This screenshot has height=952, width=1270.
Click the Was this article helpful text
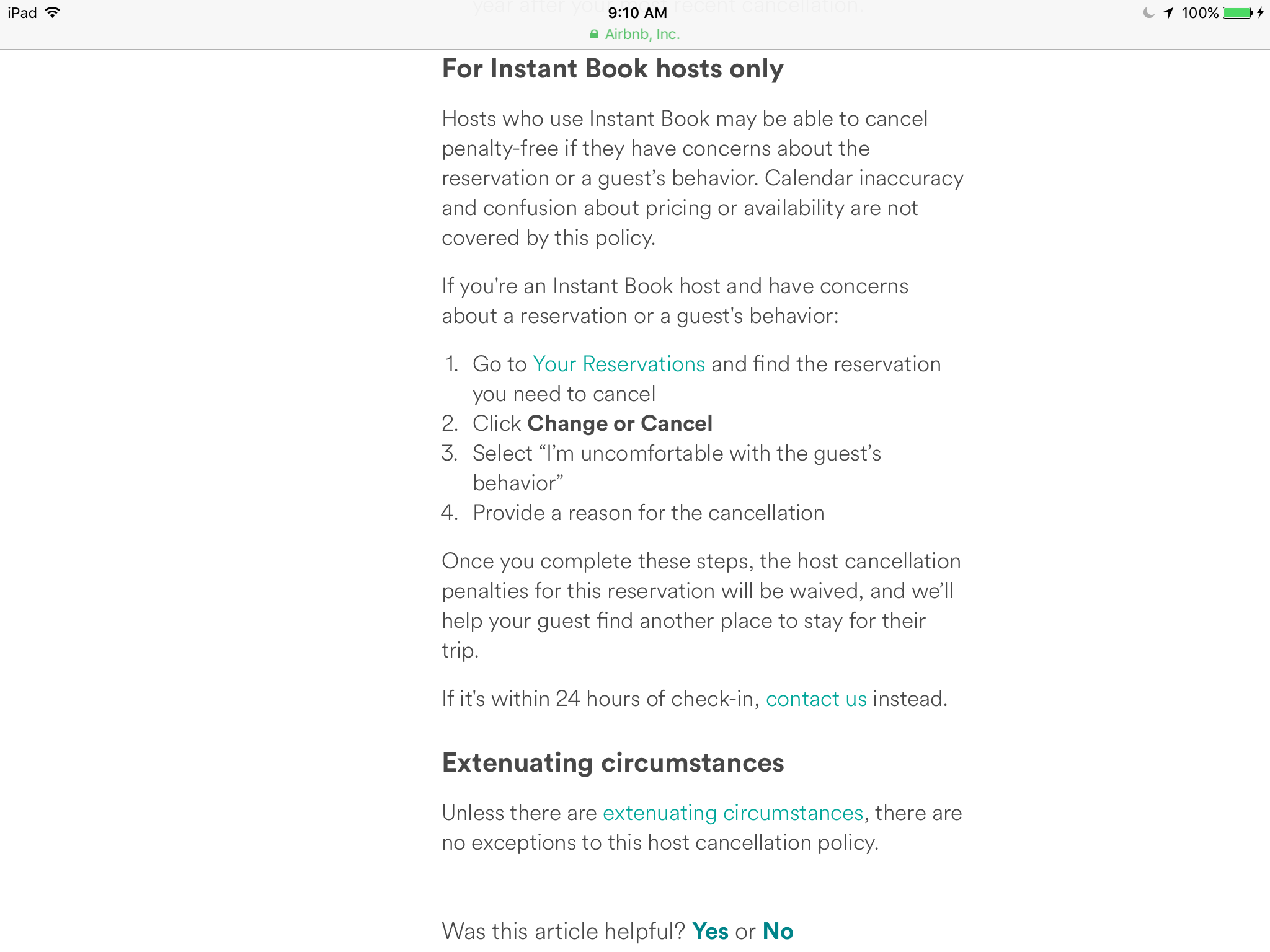pos(563,931)
